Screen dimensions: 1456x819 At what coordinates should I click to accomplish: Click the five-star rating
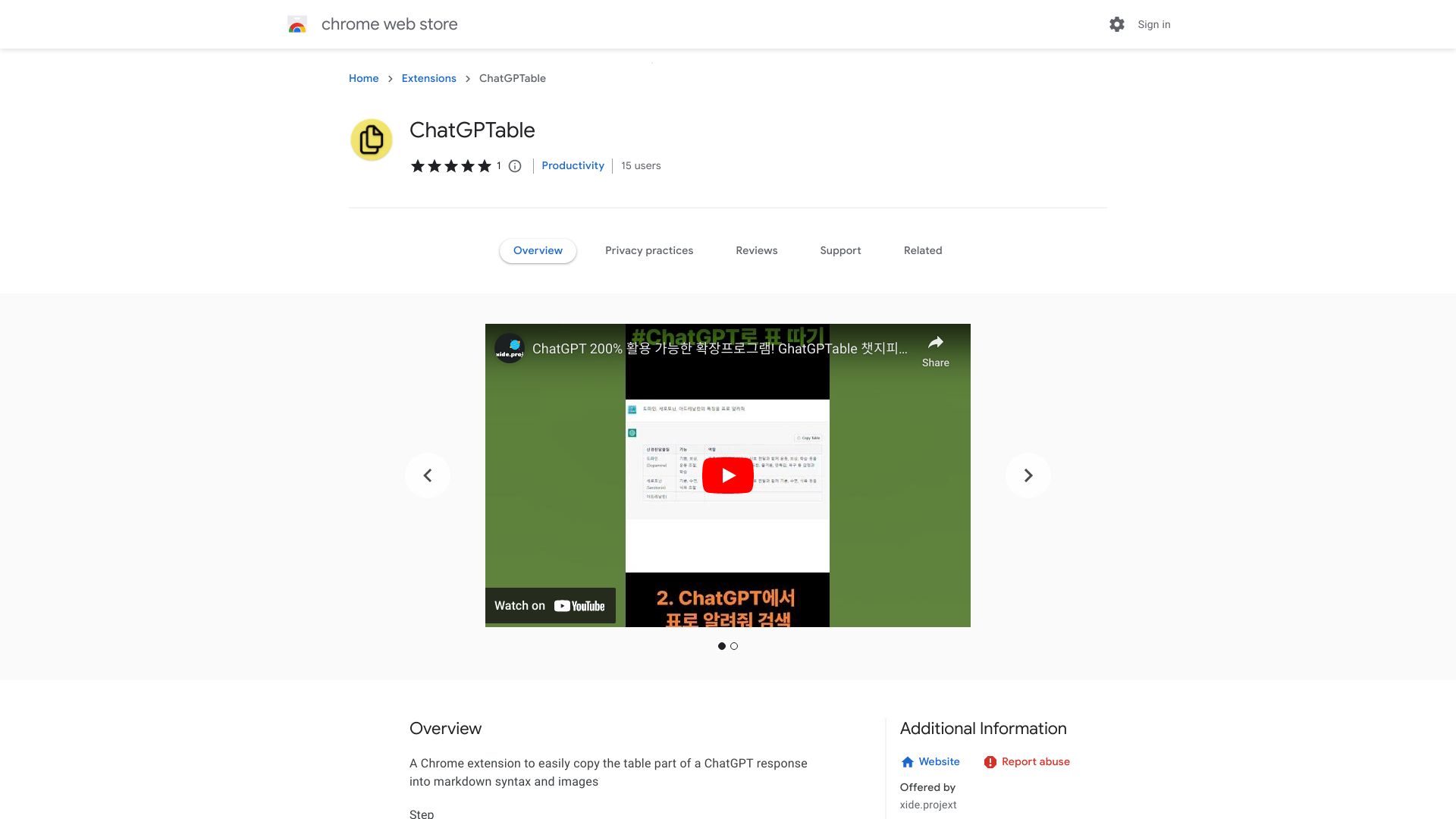pyautogui.click(x=451, y=166)
